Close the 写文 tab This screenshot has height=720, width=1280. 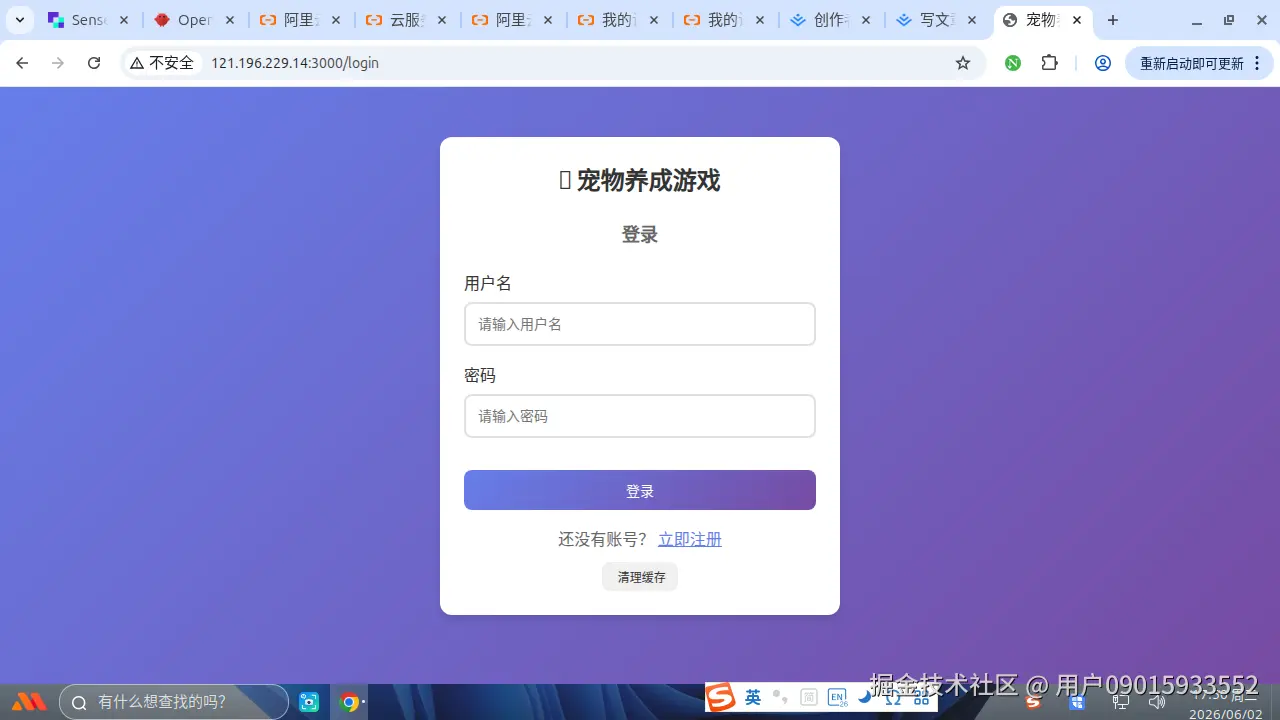click(972, 20)
